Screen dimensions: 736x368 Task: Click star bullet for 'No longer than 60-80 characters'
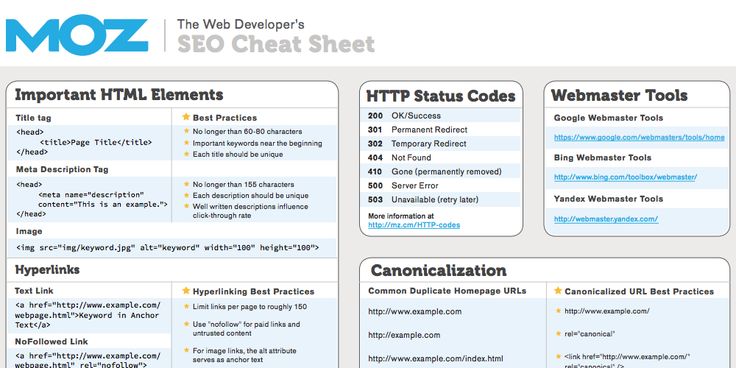pyautogui.click(x=186, y=131)
